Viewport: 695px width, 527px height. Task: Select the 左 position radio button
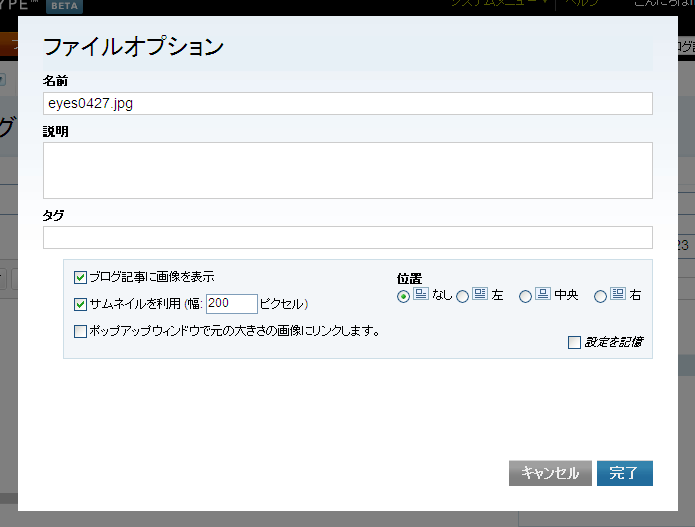pyautogui.click(x=463, y=296)
